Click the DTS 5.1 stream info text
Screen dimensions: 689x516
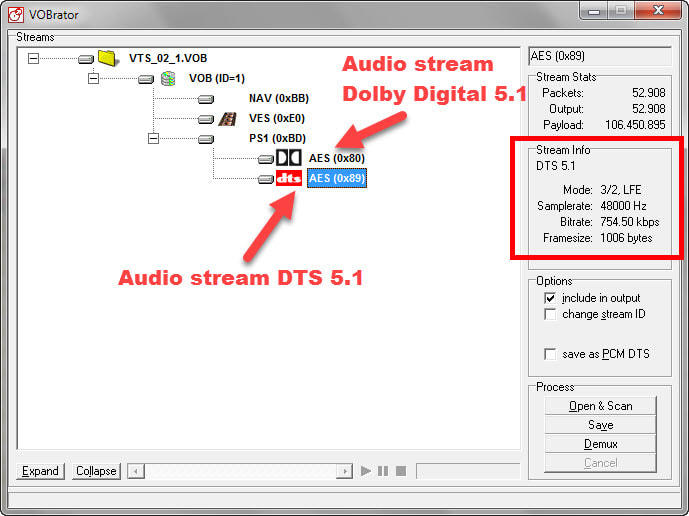pyautogui.click(x=555, y=166)
